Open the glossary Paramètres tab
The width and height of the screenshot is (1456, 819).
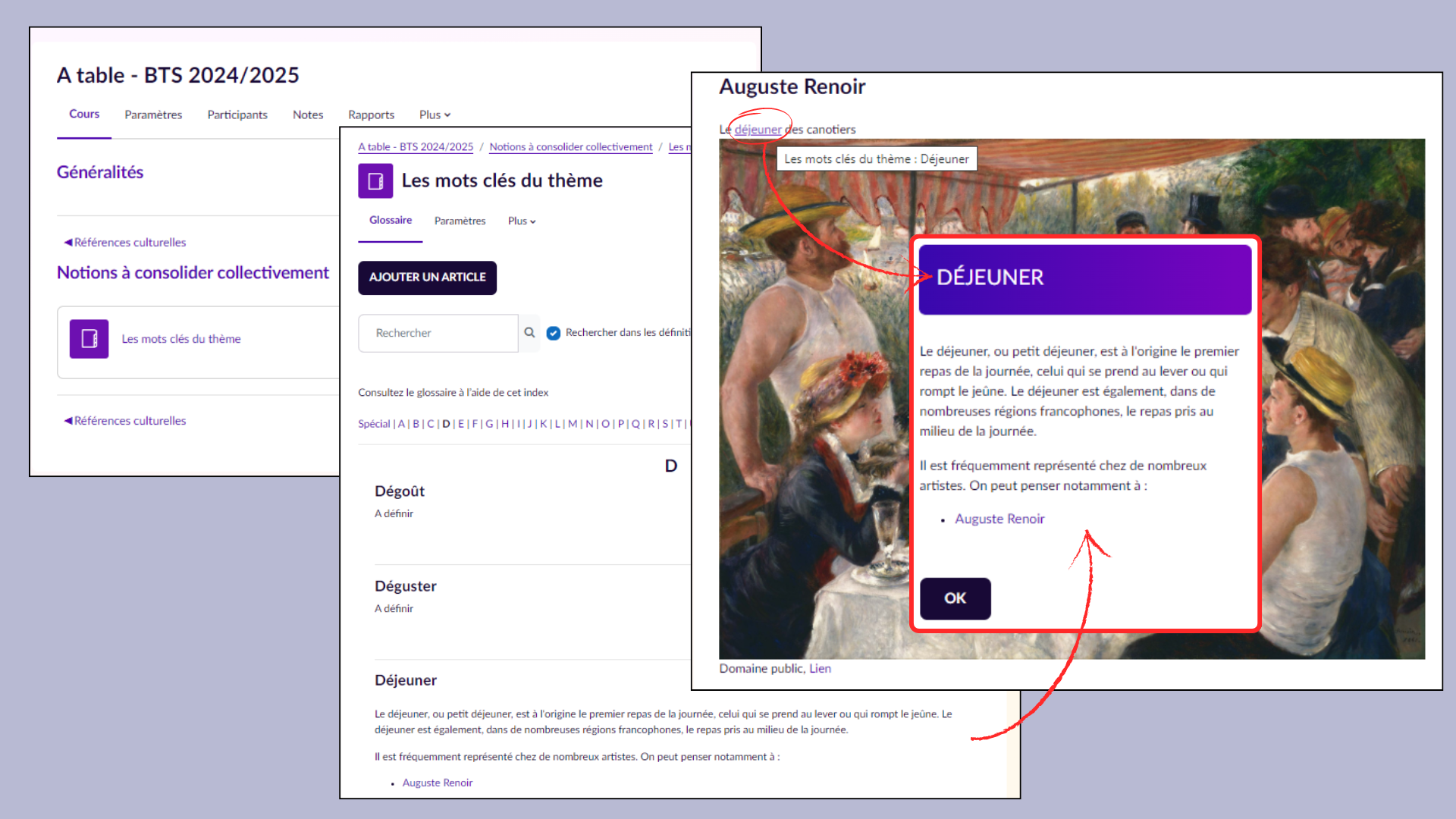tap(460, 221)
